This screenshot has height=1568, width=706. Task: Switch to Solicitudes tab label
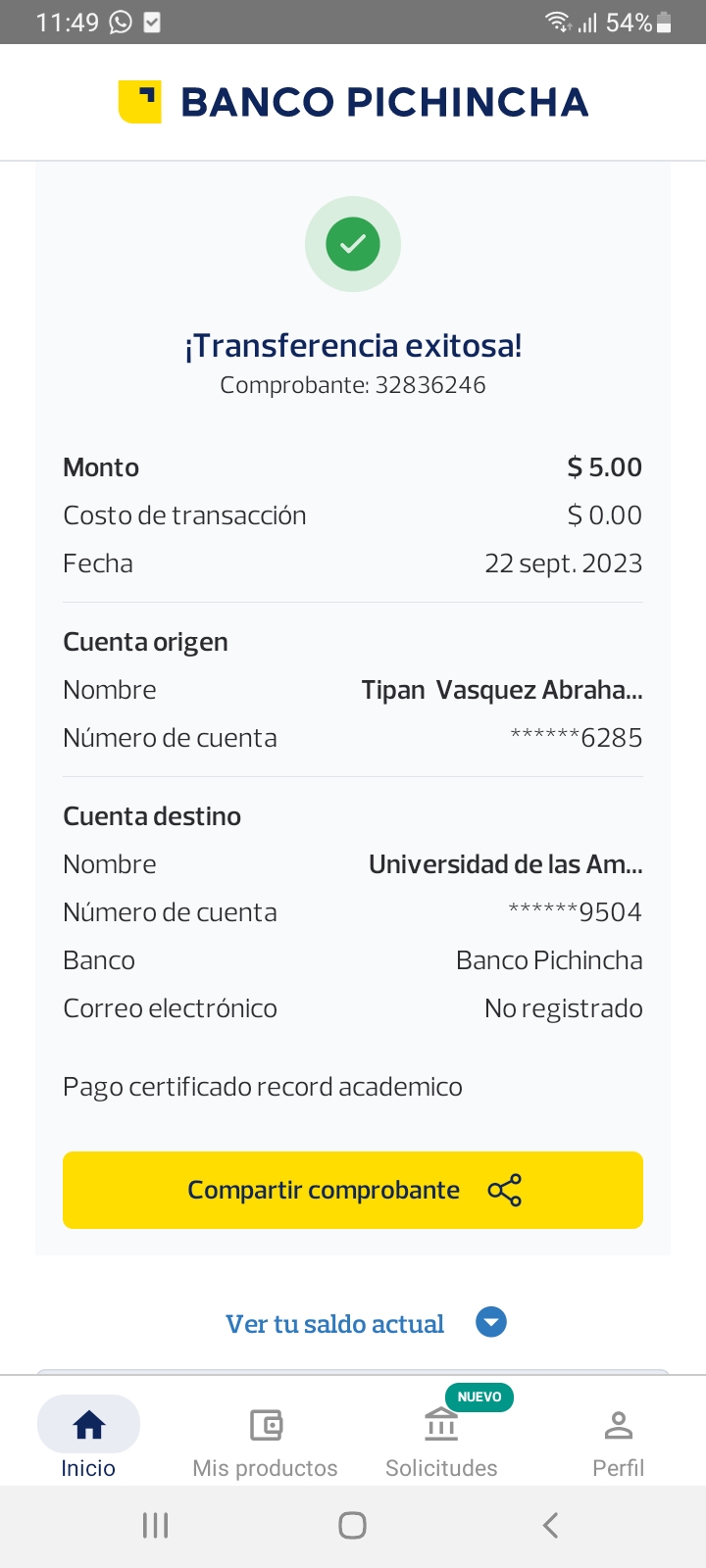[441, 1468]
